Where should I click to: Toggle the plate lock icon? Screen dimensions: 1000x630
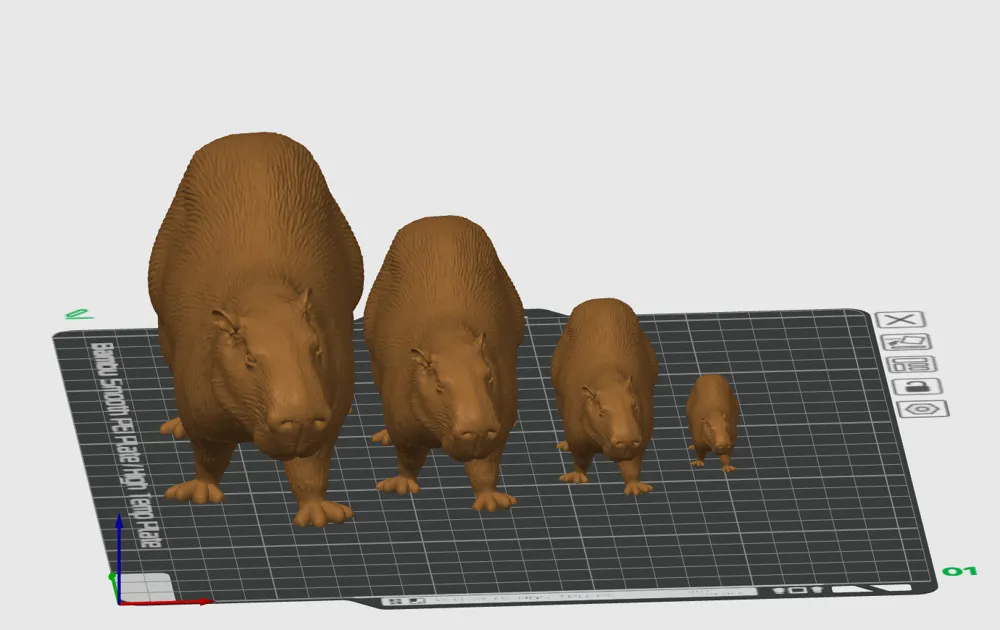(x=917, y=386)
